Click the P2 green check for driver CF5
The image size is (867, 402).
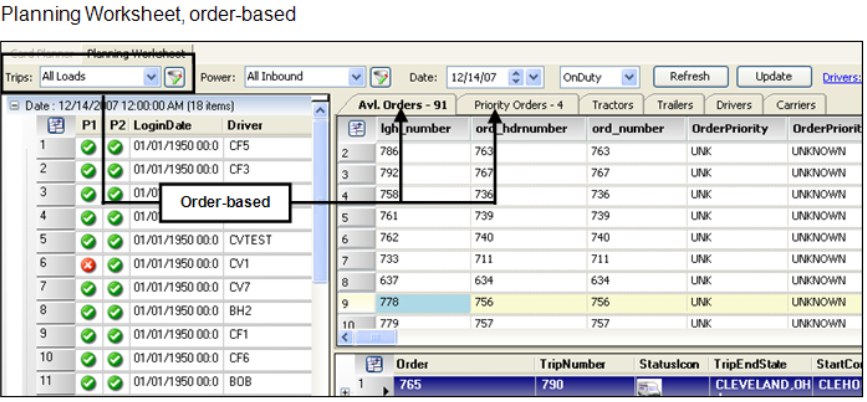coord(115,148)
